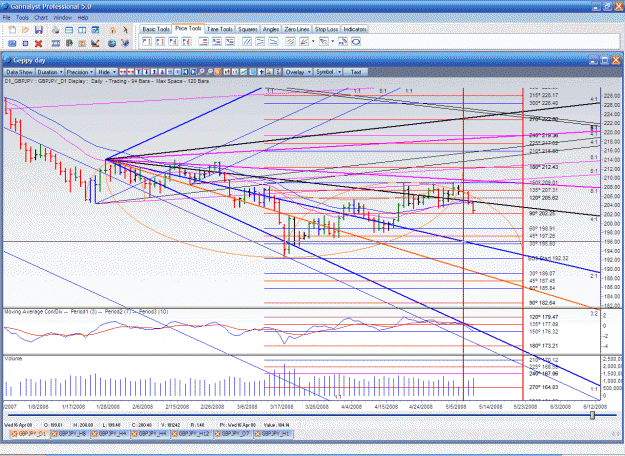Click the 315° 228.17 price level label
The height and width of the screenshot is (456, 625).
coord(543,96)
